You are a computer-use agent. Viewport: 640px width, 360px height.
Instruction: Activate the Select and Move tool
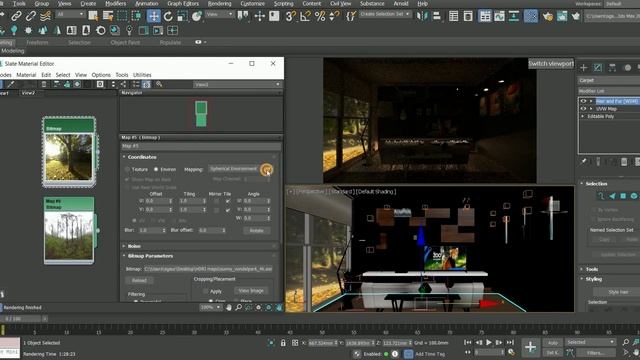[153, 16]
